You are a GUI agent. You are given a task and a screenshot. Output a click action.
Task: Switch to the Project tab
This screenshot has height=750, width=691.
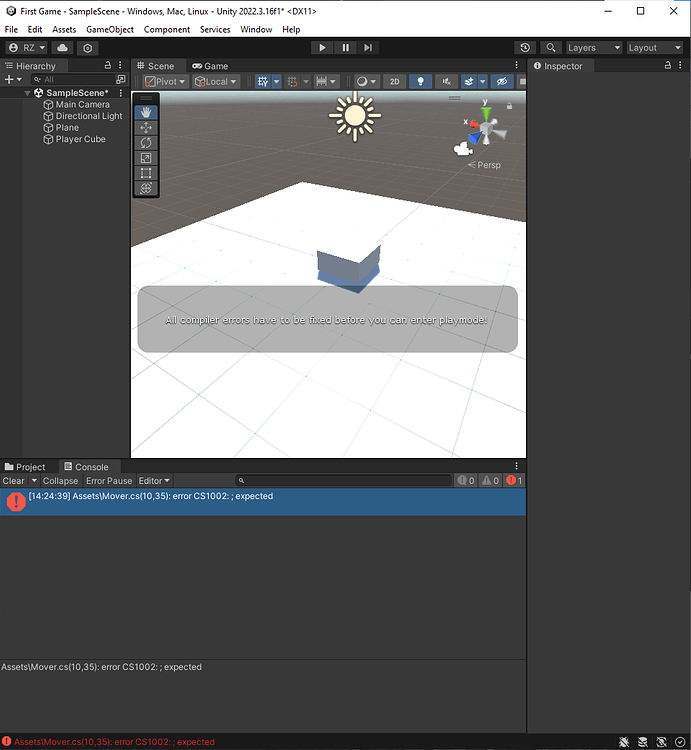point(25,467)
